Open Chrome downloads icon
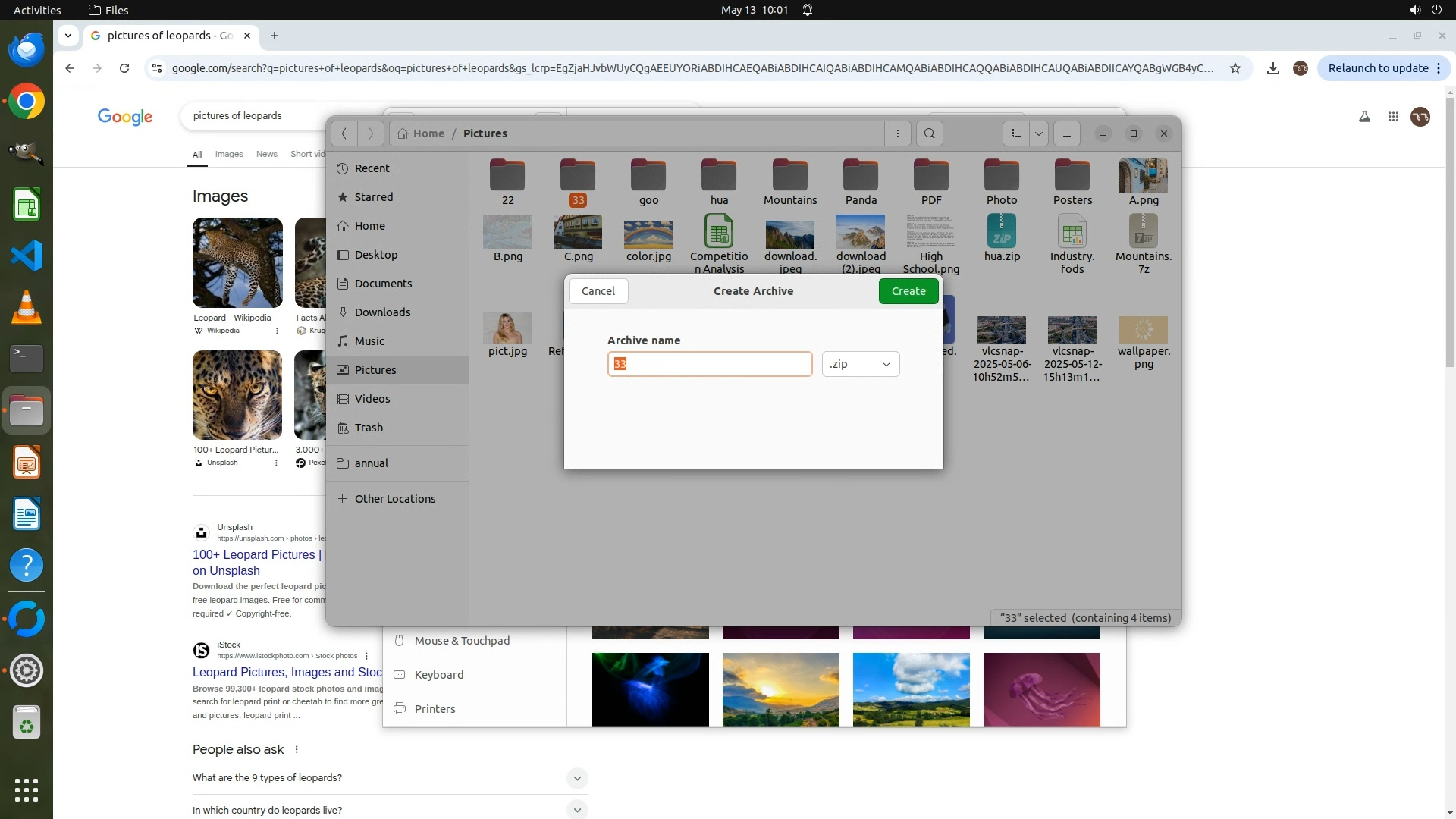Viewport: 1456px width, 819px height. [1273, 68]
